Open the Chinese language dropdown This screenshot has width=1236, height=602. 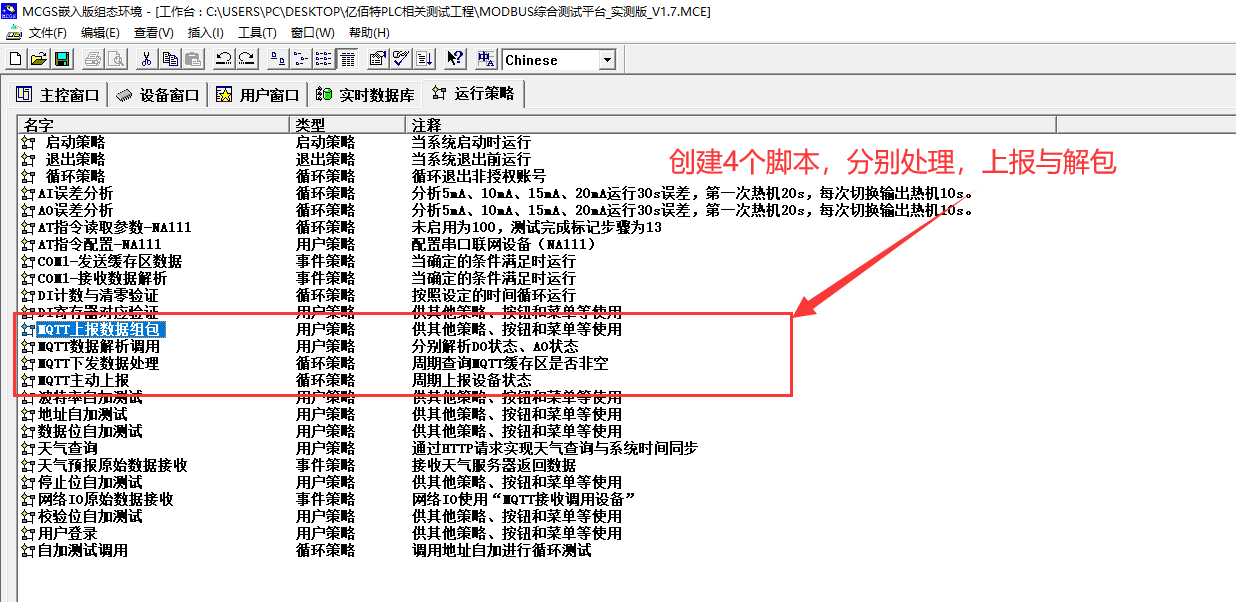tap(607, 60)
